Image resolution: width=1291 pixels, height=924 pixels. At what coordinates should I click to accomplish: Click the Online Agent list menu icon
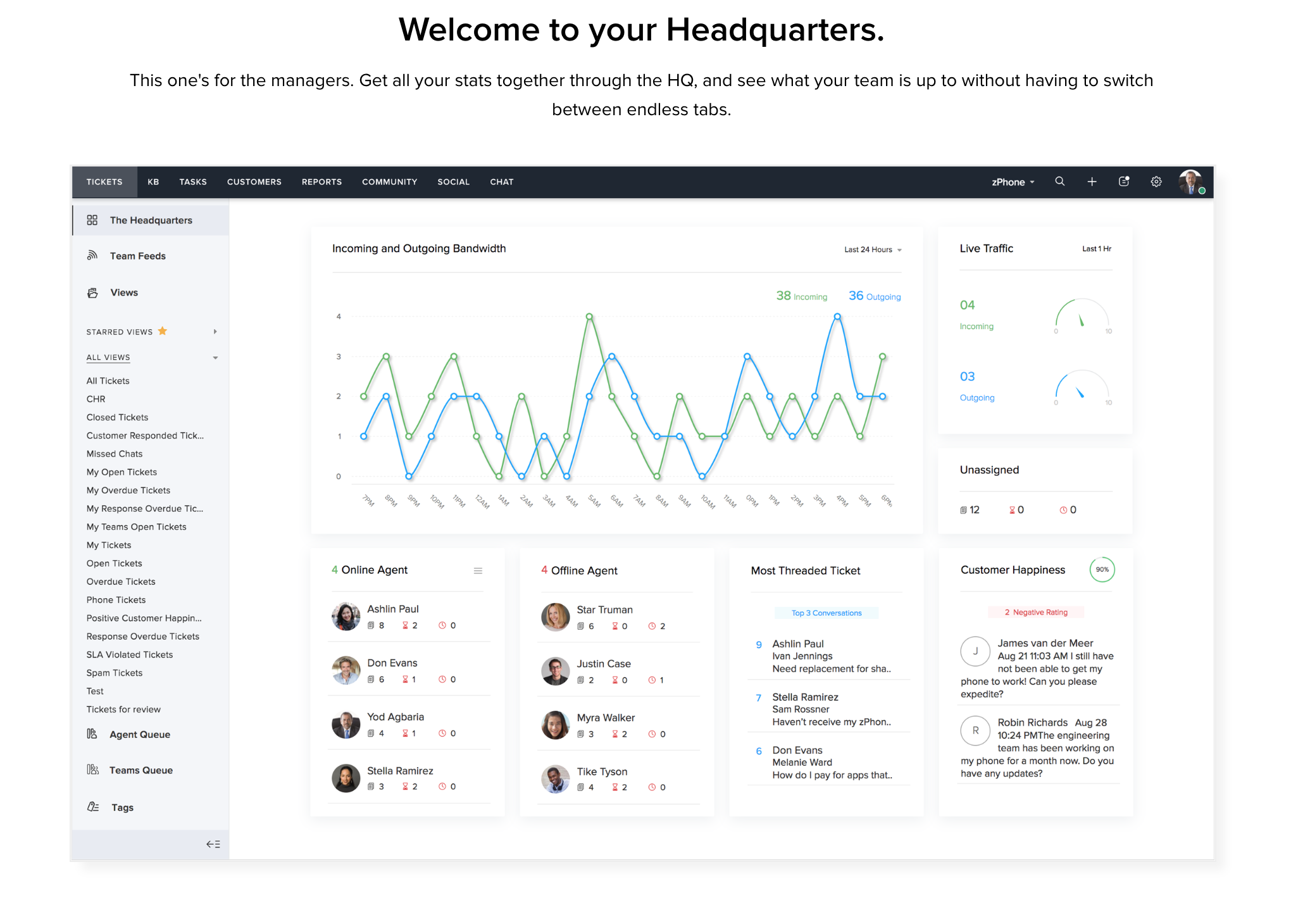(x=478, y=570)
